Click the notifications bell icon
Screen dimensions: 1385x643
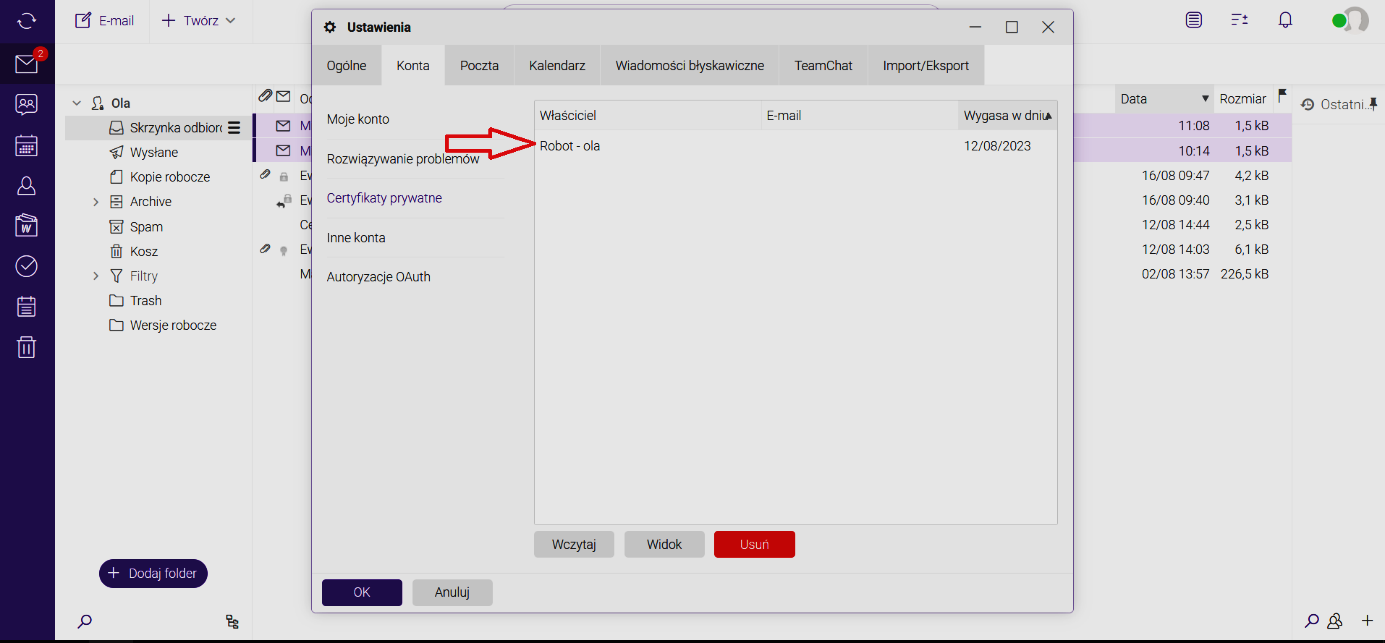tap(1285, 20)
